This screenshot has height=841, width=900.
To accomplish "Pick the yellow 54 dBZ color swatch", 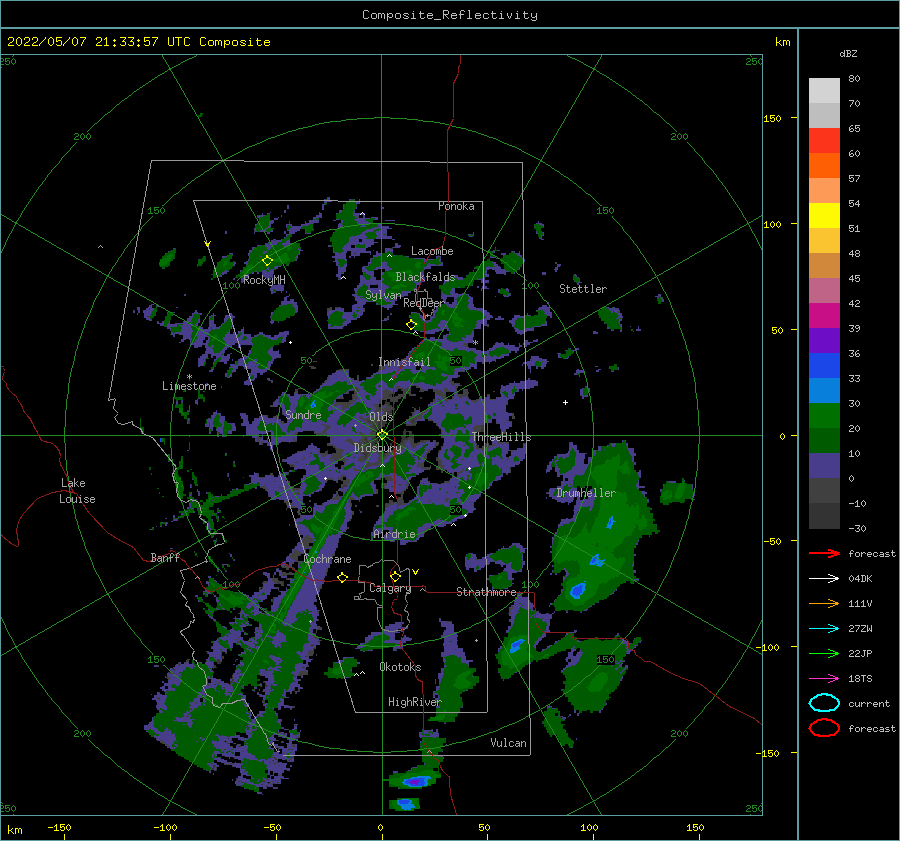I will coord(824,215).
